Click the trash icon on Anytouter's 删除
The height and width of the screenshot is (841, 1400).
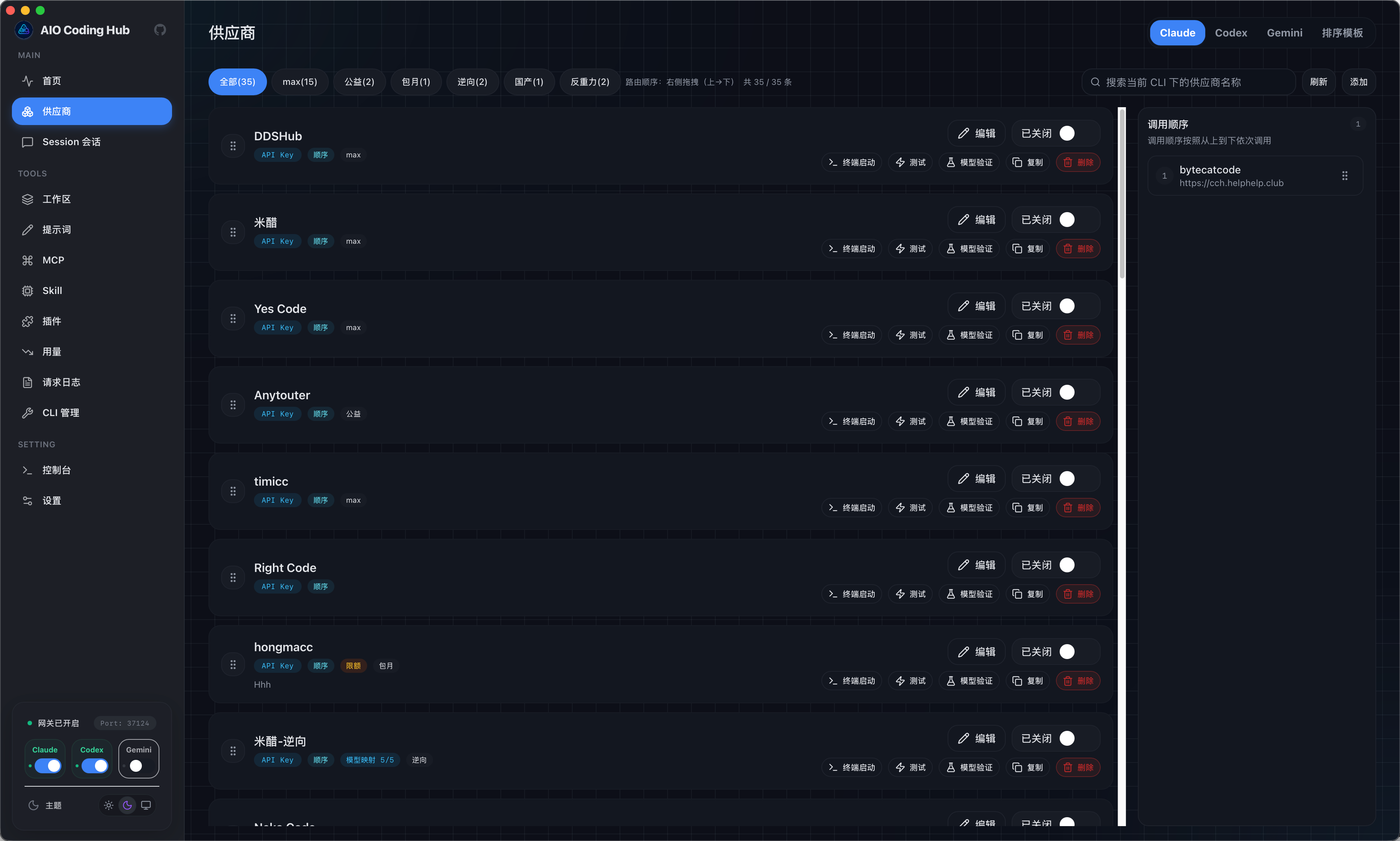[1068, 422]
